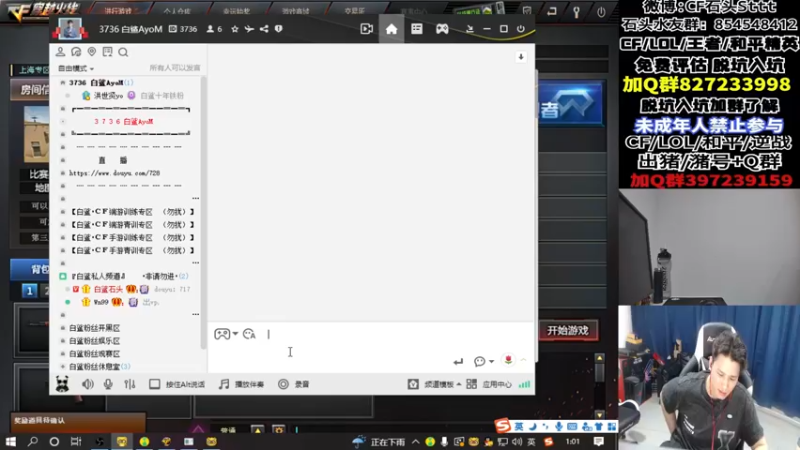This screenshot has width=800, height=450.
Task: Collapse the 白鲨私人频道 sub-channel
Action: pos(63,276)
